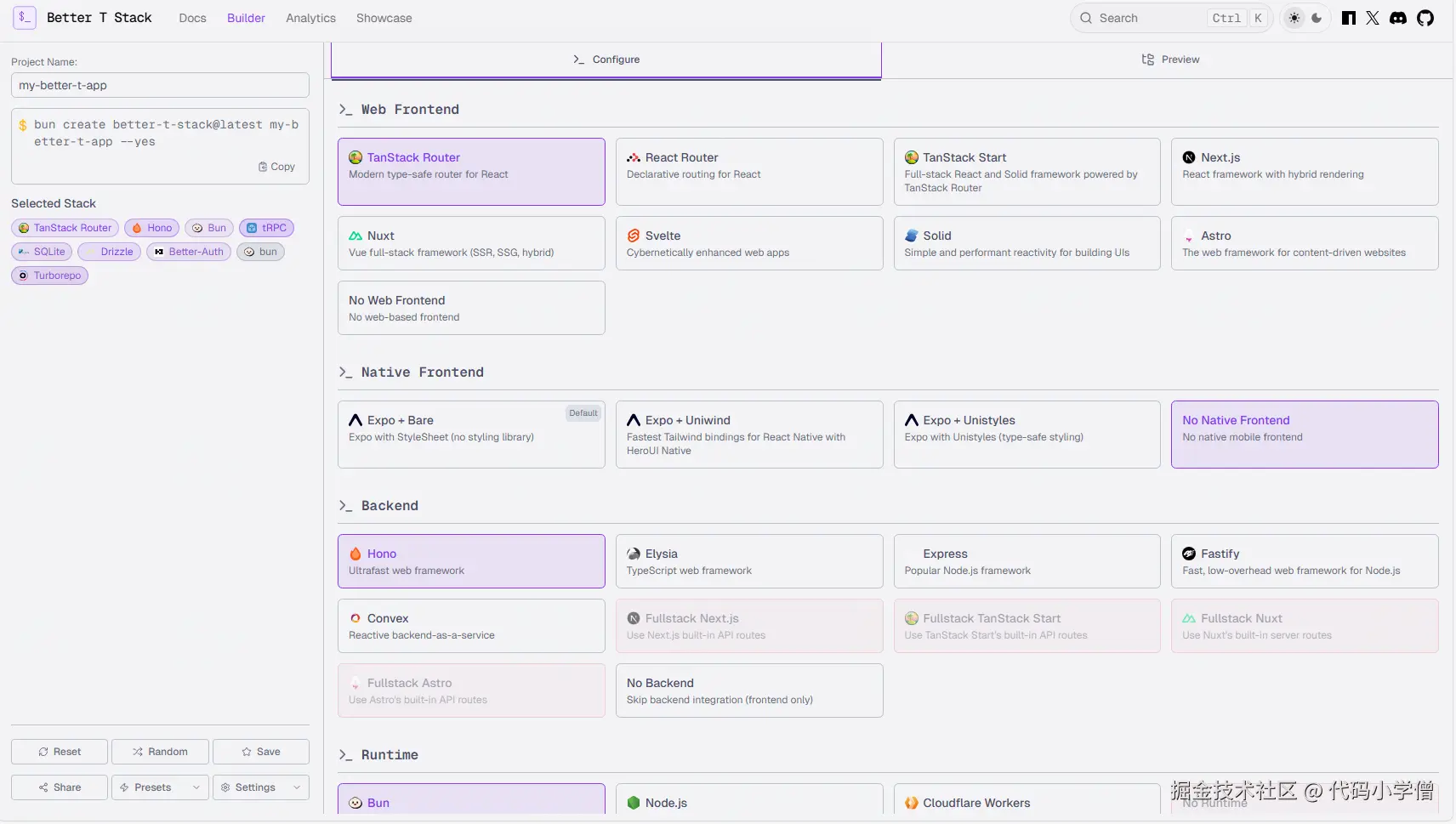The image size is (1456, 824).
Task: Click the Elysia card icon
Action: (x=634, y=554)
